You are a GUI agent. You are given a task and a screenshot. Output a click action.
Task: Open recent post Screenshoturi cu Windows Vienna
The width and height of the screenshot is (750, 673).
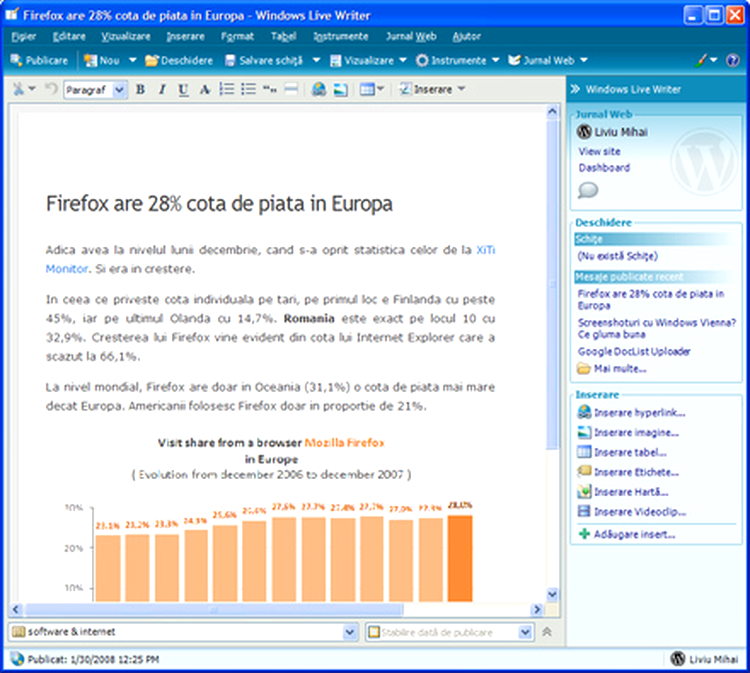coord(656,328)
